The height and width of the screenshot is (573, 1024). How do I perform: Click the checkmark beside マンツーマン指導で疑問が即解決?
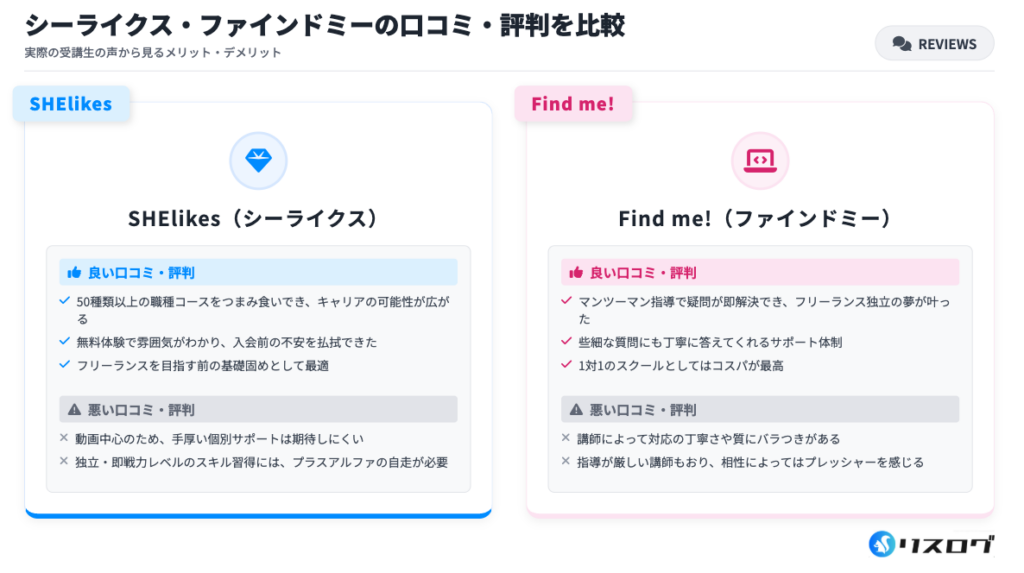point(567,301)
